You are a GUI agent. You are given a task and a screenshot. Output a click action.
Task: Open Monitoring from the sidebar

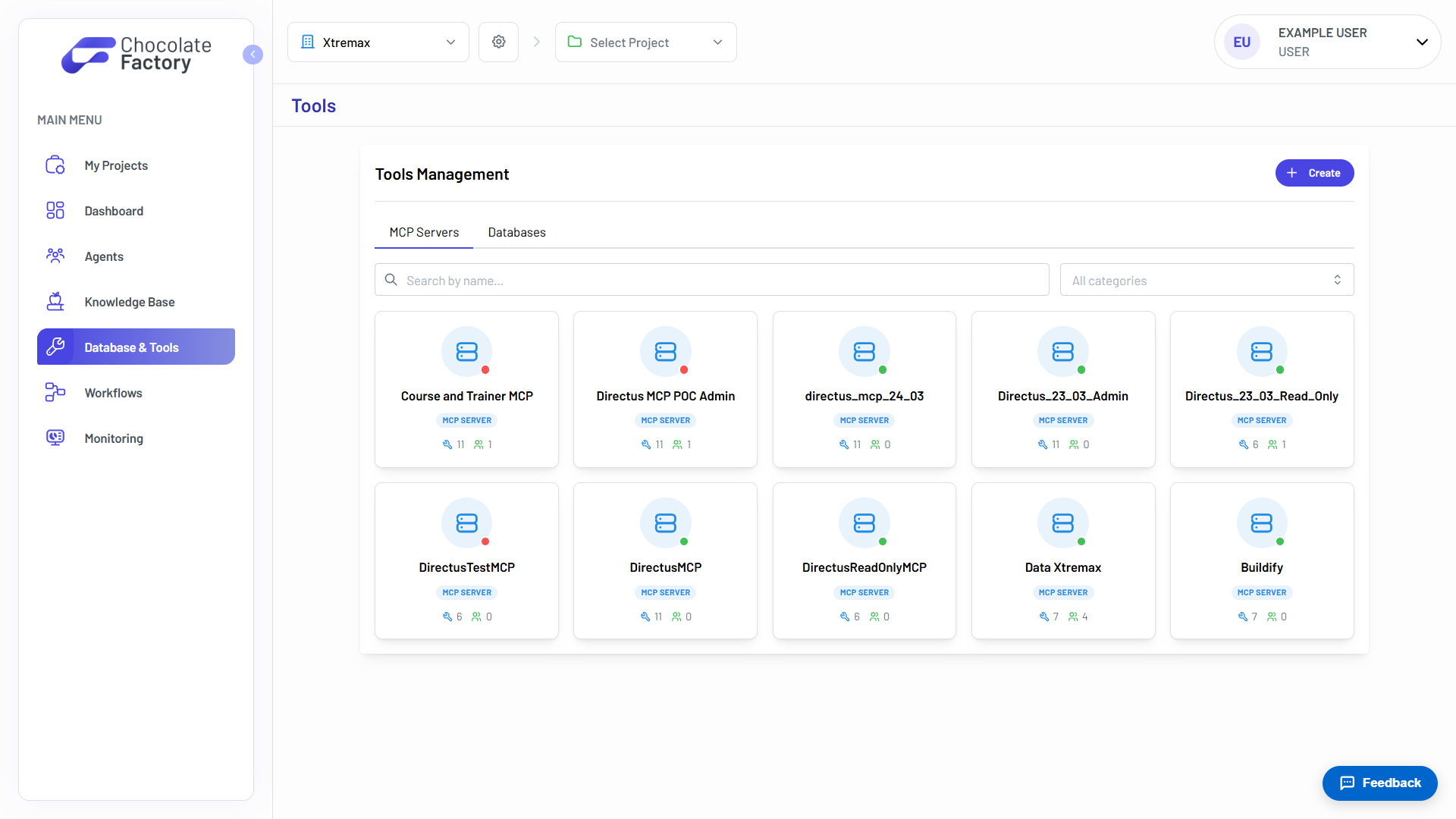136,438
